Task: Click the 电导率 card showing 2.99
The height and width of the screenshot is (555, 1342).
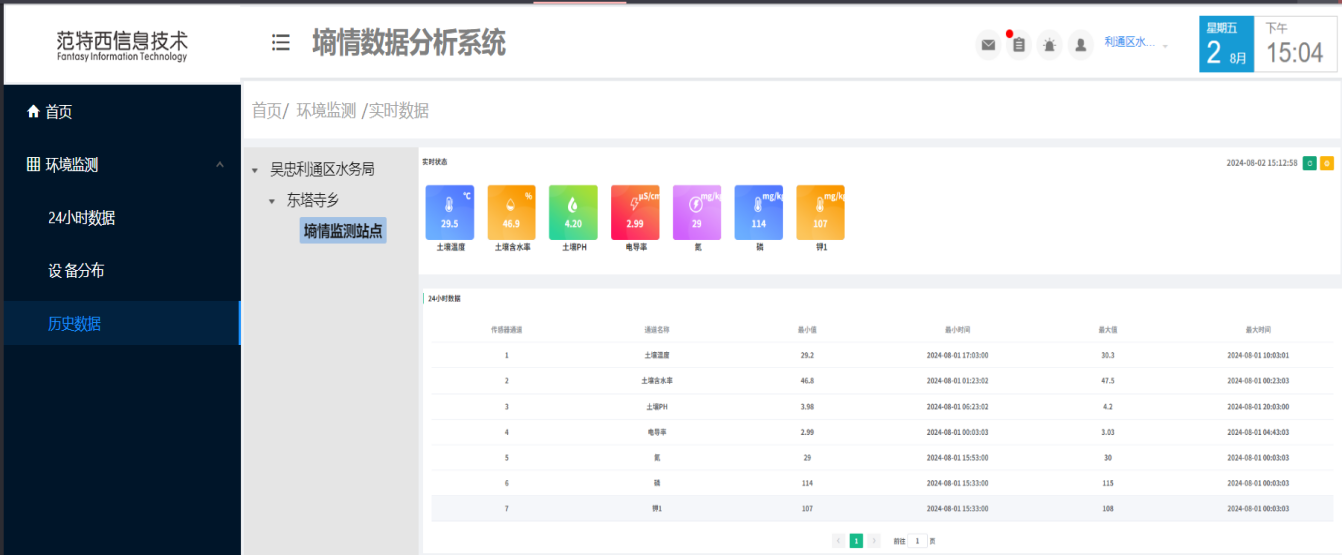Action: (x=635, y=212)
